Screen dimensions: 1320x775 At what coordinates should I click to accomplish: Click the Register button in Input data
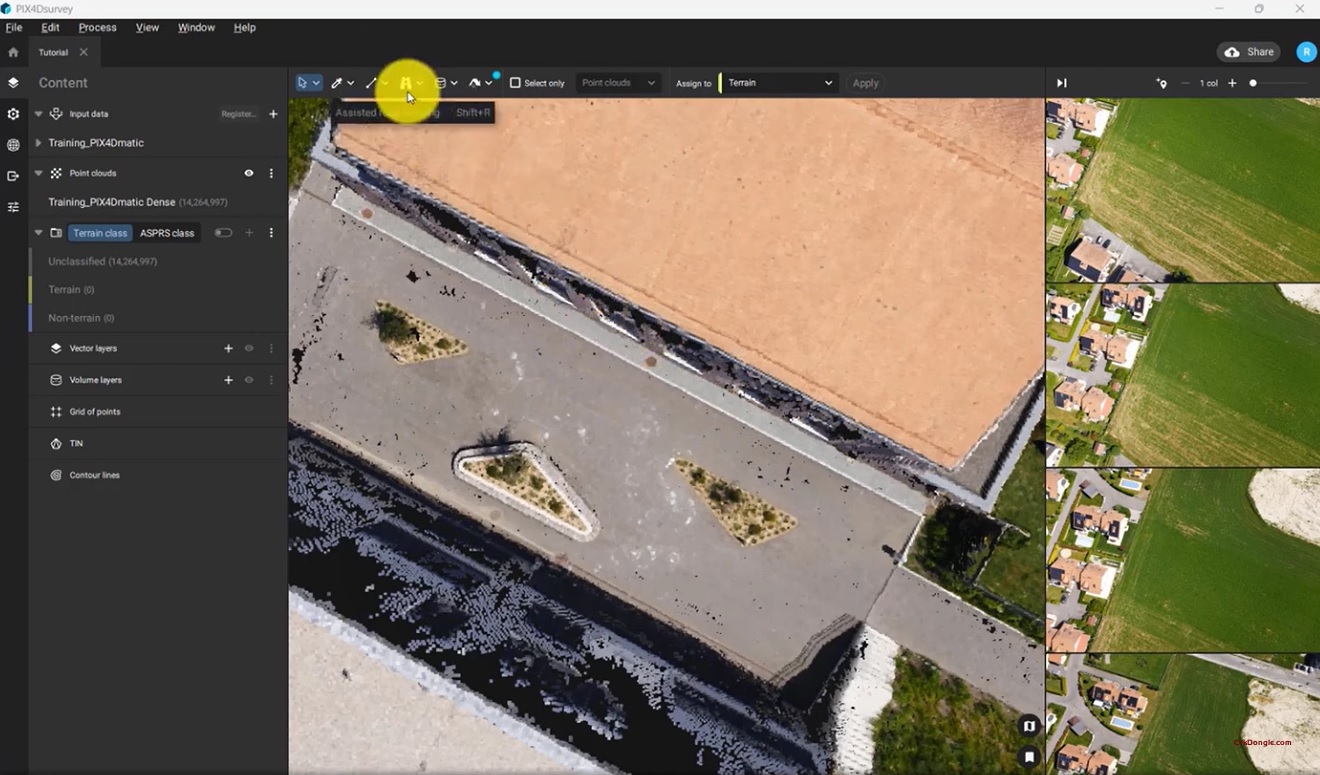(239, 114)
